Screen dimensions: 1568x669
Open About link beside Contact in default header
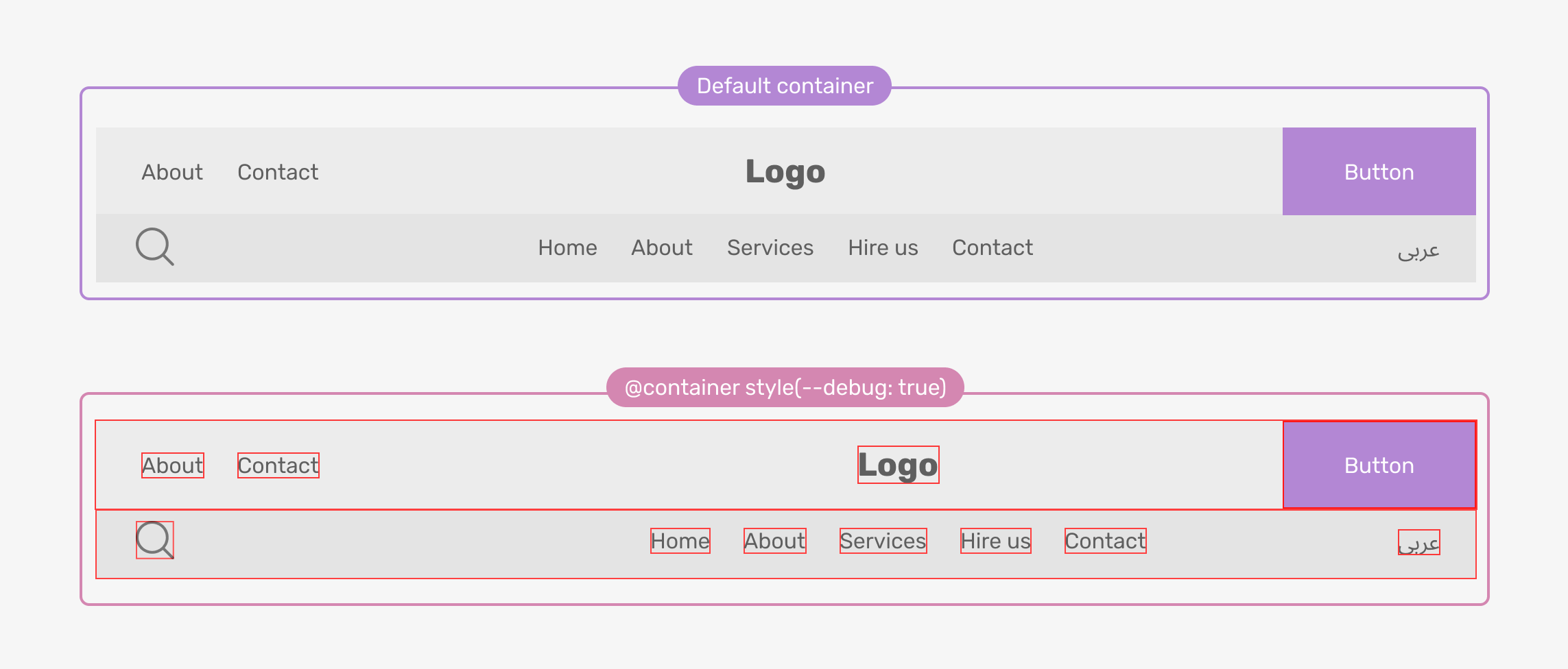click(x=172, y=172)
